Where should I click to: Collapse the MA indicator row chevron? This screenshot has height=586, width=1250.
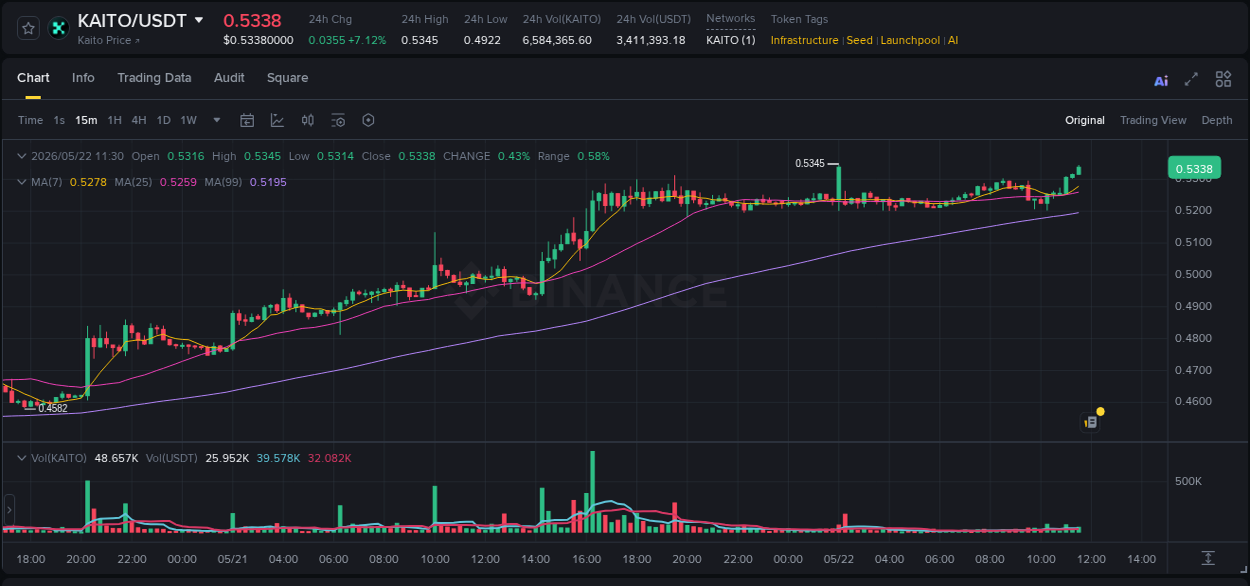[x=22, y=182]
